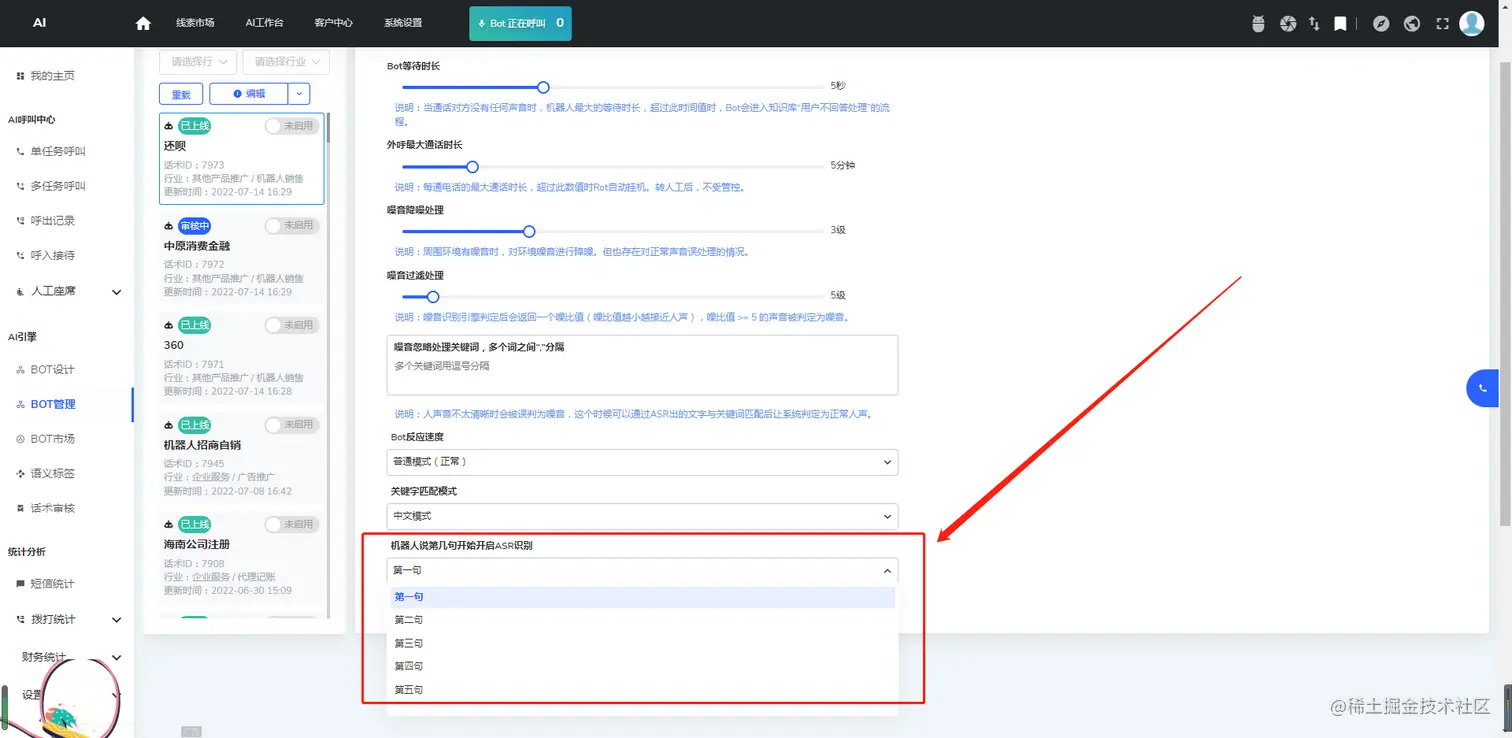
Task: Click the AI logo in top-left
Action: point(40,23)
